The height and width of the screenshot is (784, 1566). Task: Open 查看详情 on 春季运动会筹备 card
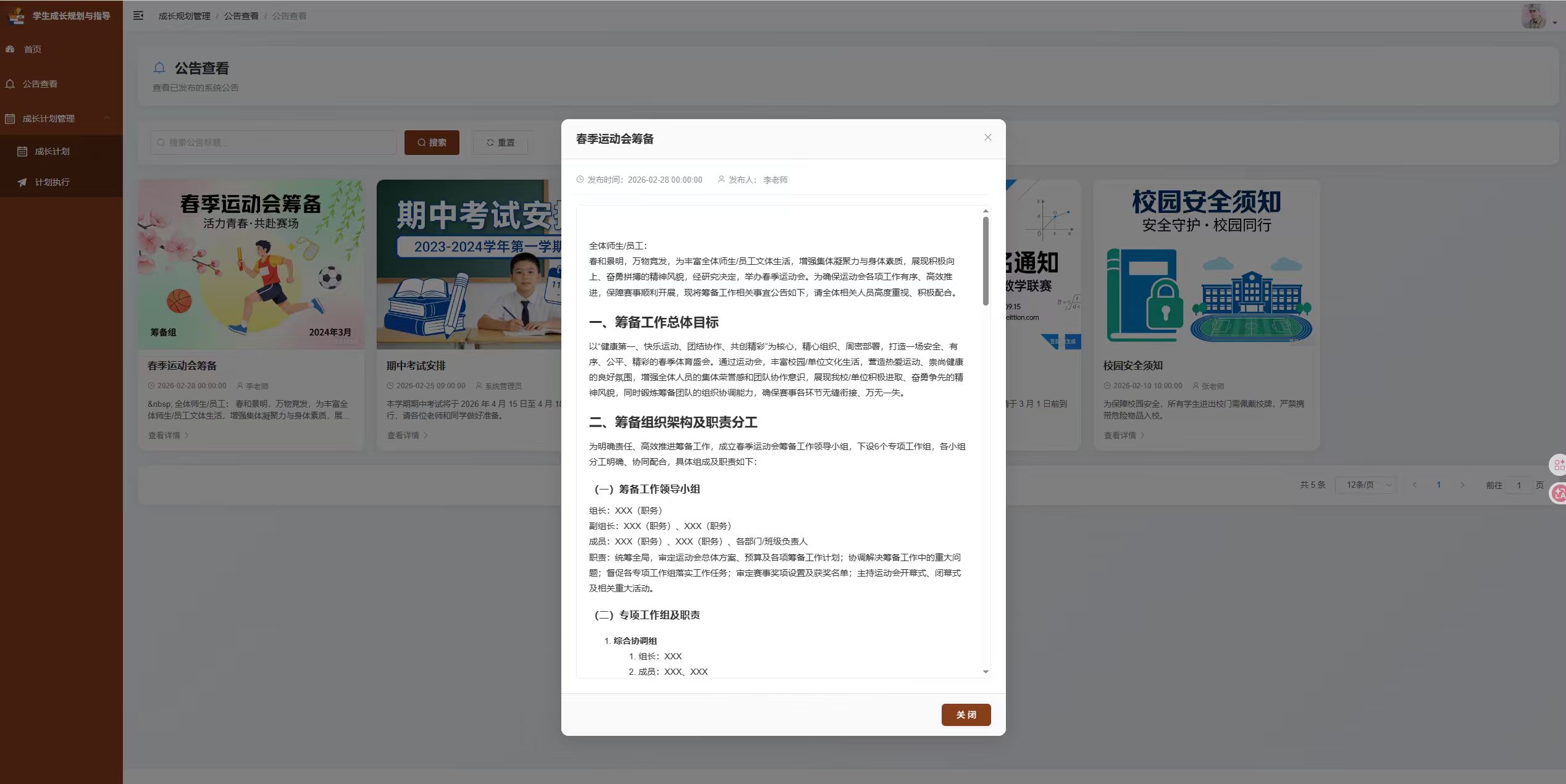pyautogui.click(x=168, y=435)
